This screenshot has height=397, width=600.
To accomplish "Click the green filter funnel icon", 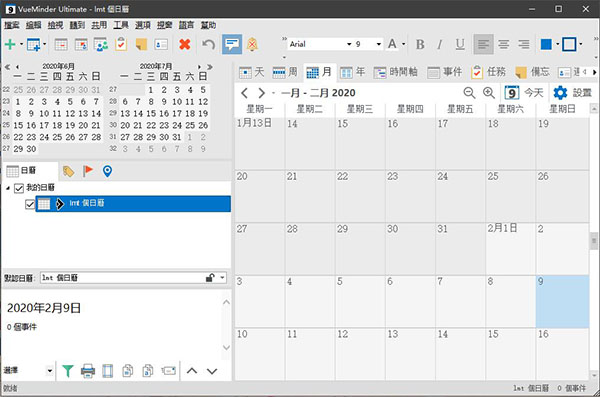I will 68,371.
